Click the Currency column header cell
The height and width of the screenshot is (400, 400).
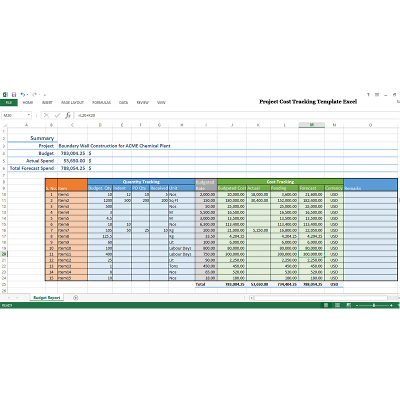(x=334, y=188)
